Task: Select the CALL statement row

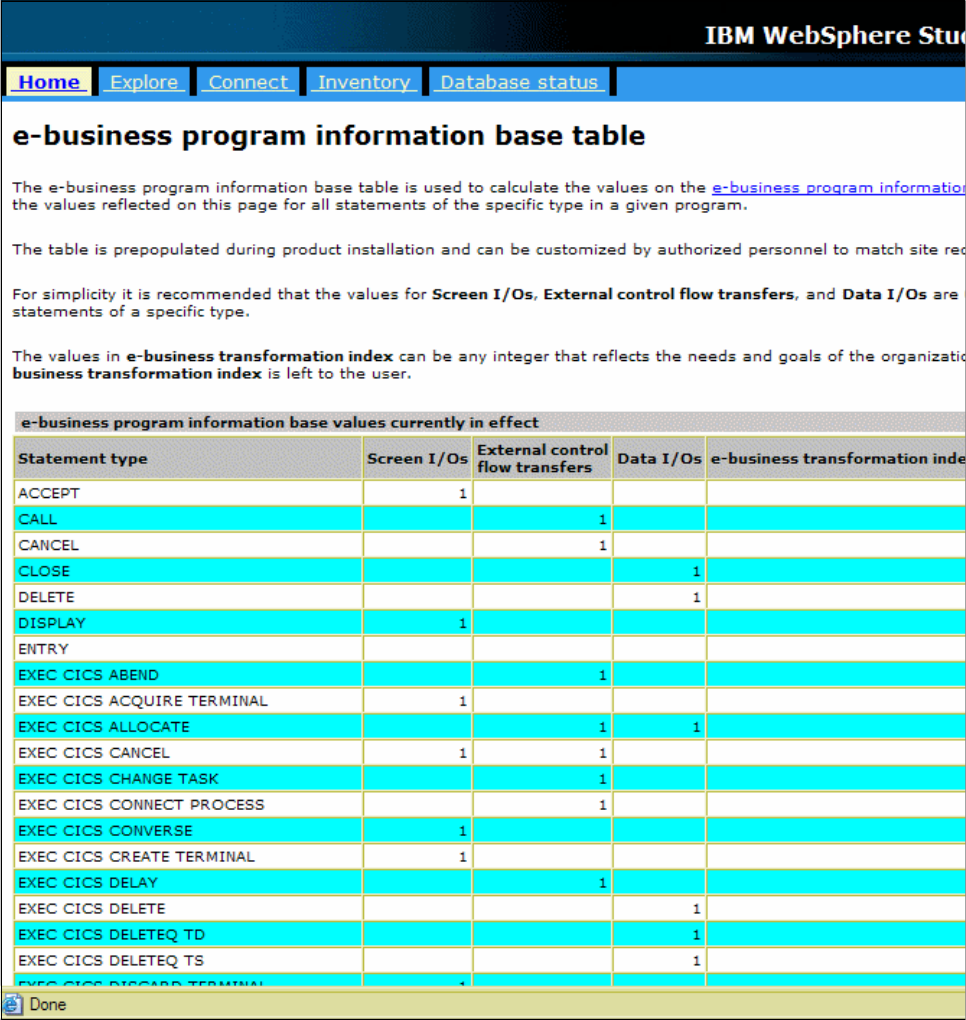Action: 490,519
